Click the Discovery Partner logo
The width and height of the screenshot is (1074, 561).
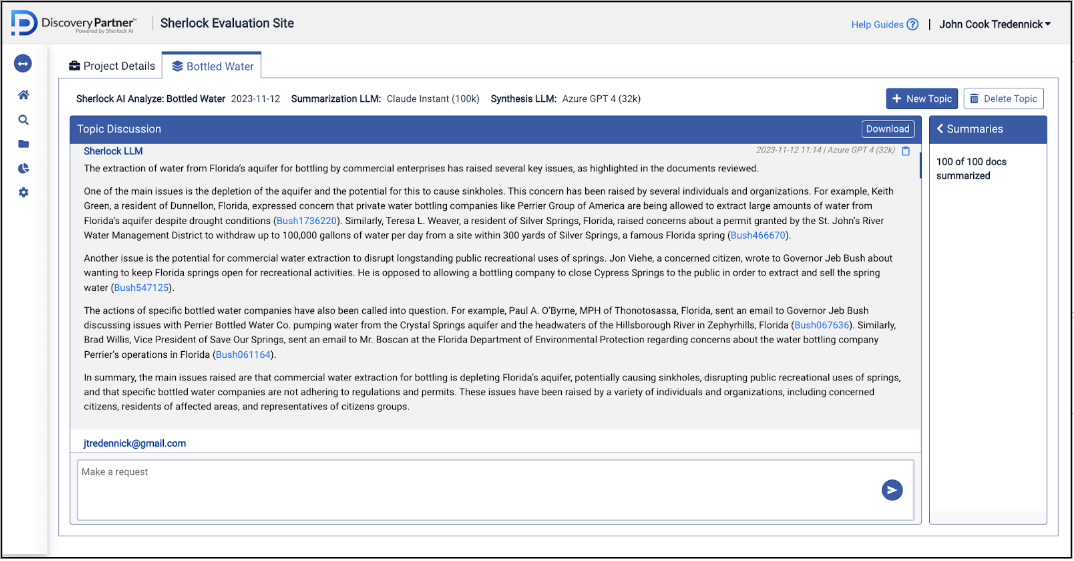tap(74, 24)
